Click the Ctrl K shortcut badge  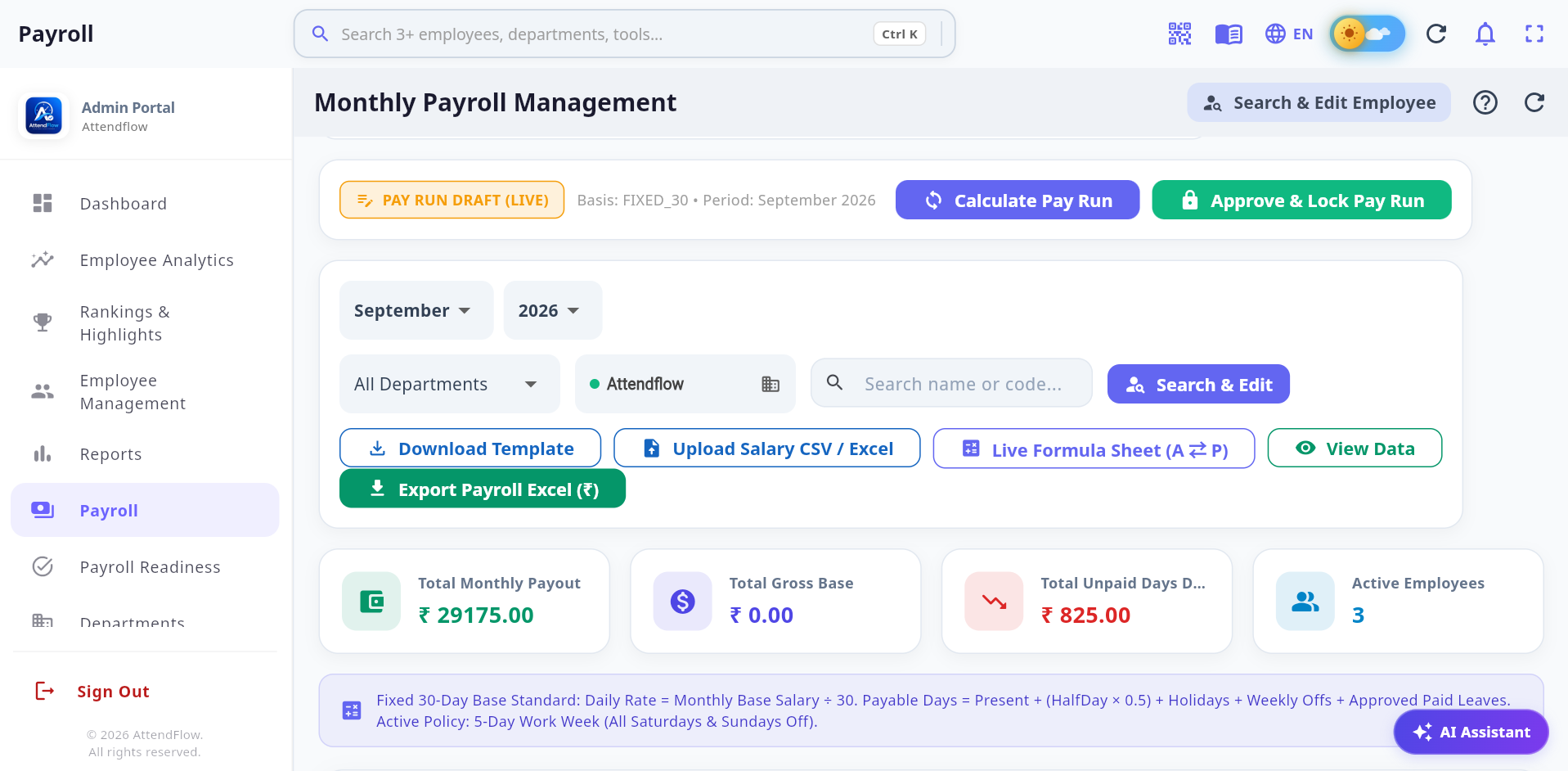(899, 34)
